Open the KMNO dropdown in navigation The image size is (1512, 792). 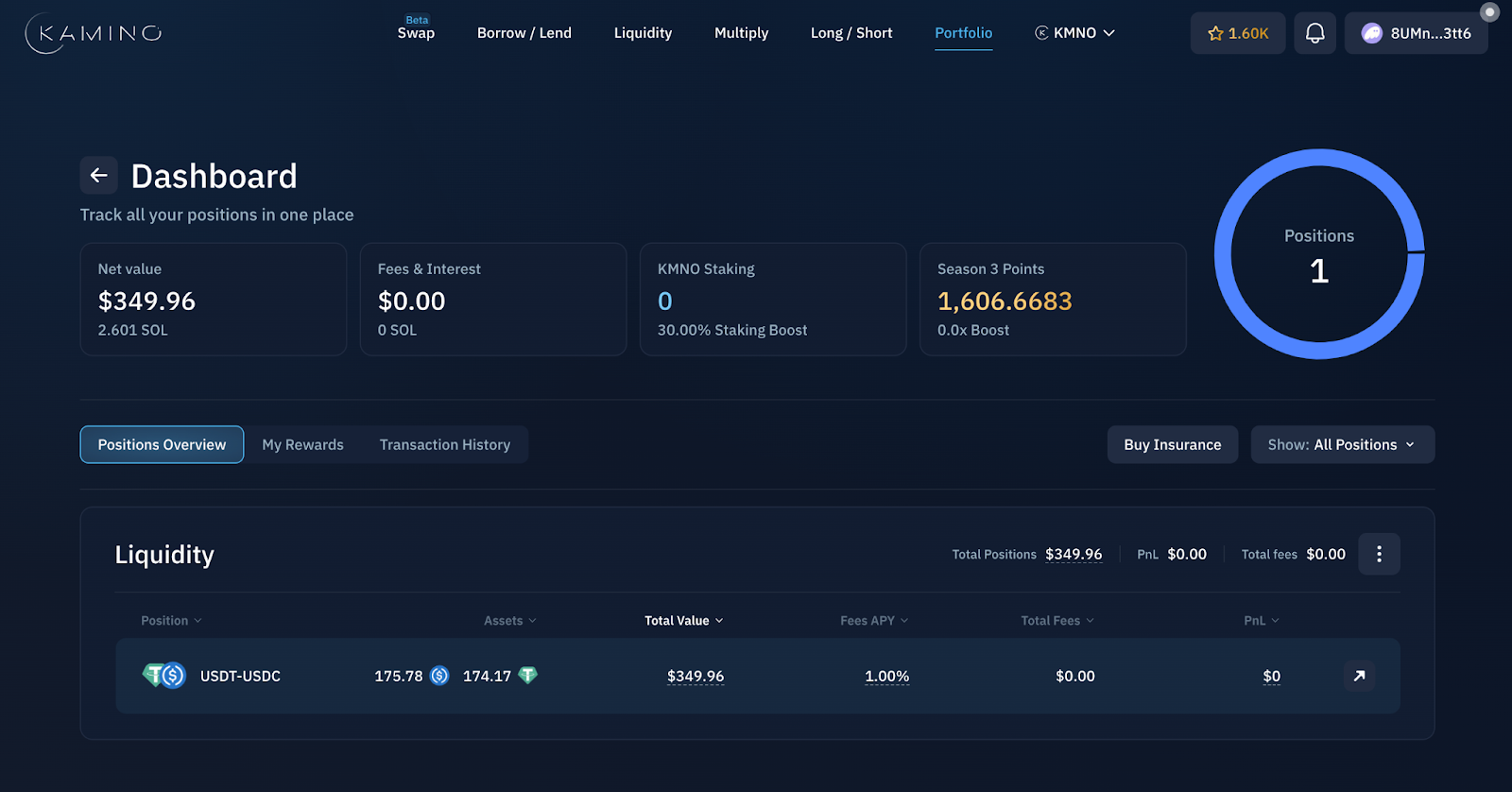(x=1074, y=33)
